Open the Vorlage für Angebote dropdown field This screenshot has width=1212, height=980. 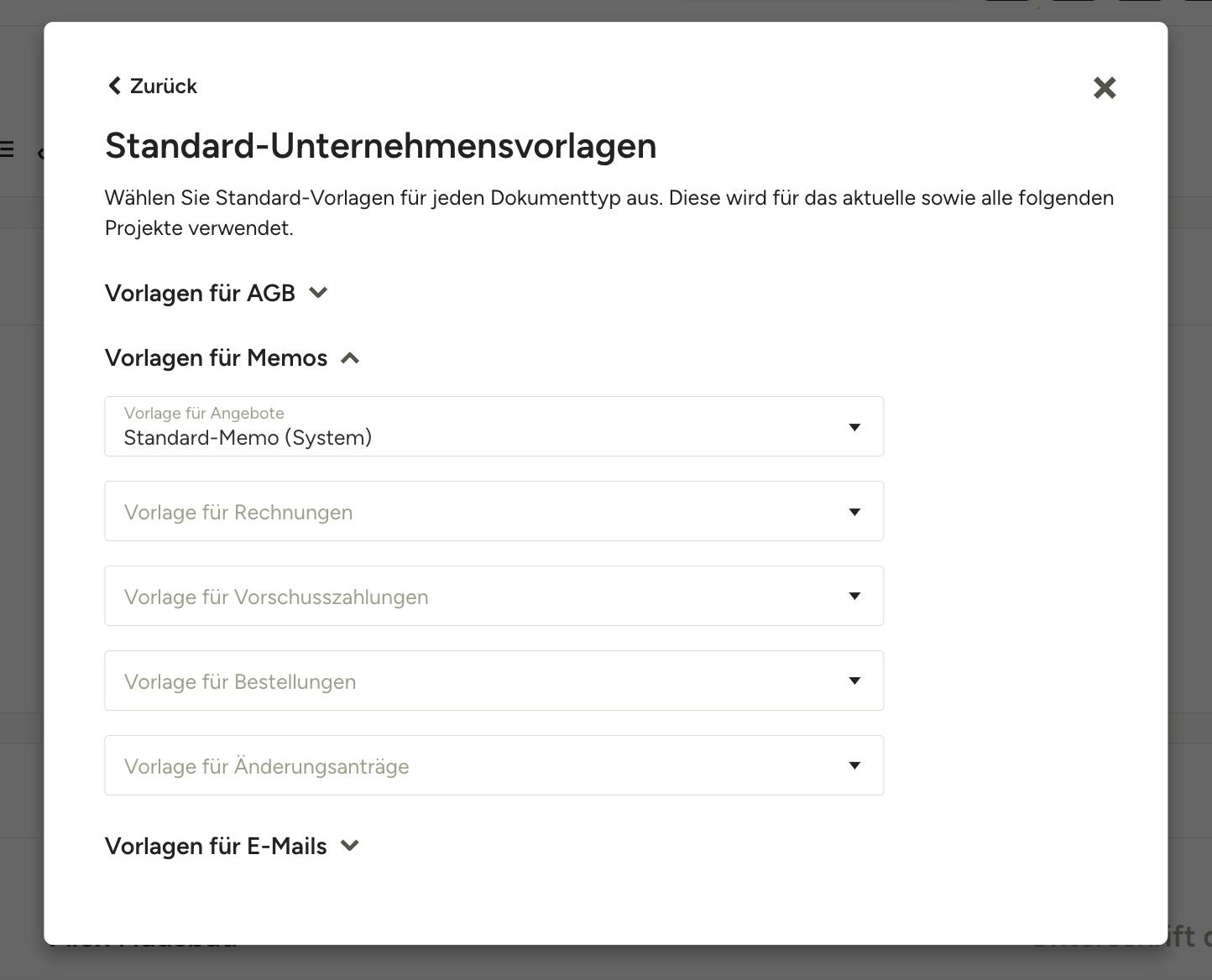pos(494,426)
